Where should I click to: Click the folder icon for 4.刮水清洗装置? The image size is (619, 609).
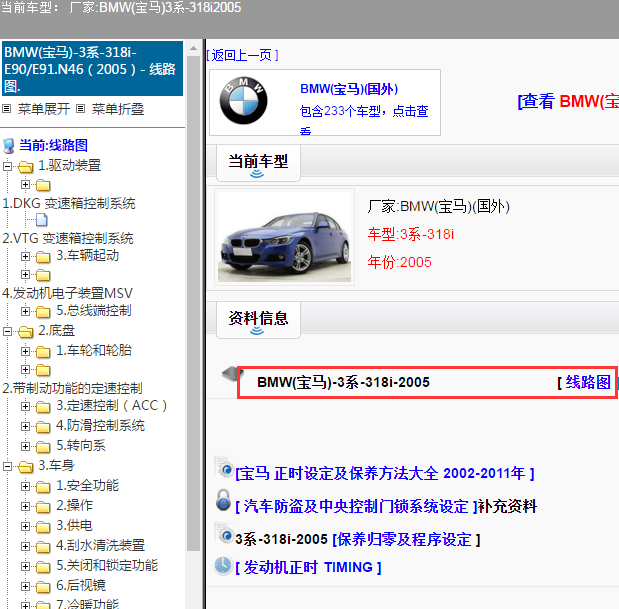(x=43, y=547)
